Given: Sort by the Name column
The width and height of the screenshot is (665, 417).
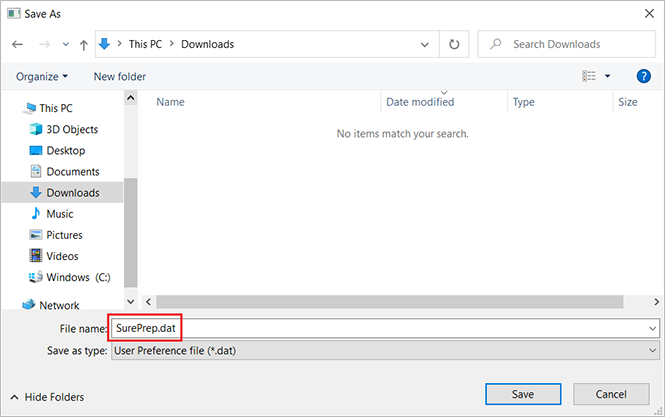Looking at the screenshot, I should 170,102.
